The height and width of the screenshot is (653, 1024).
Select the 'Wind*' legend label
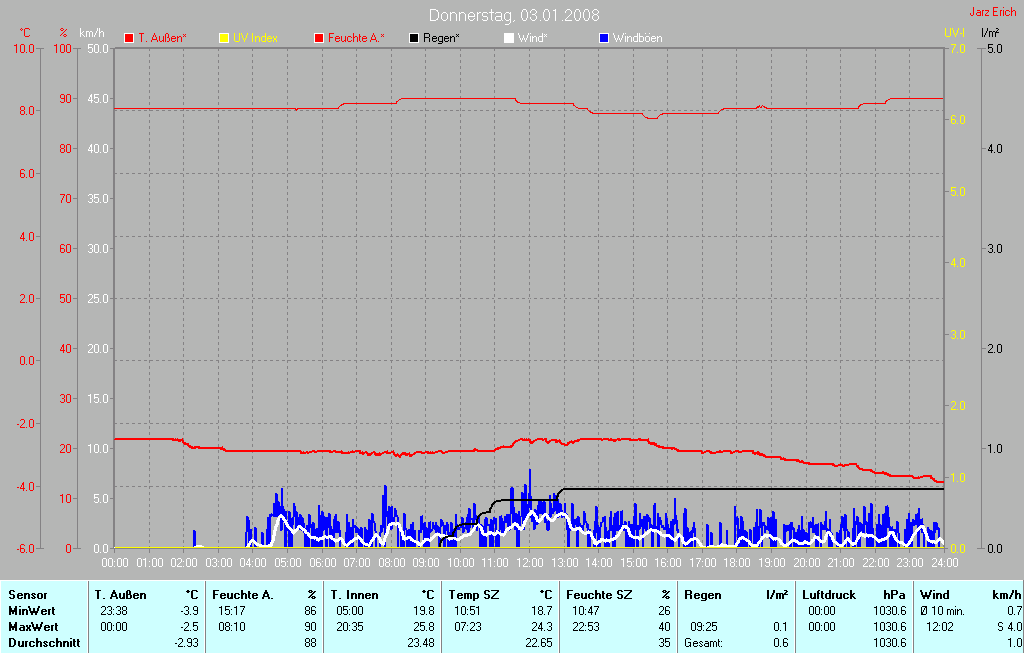[x=532, y=38]
